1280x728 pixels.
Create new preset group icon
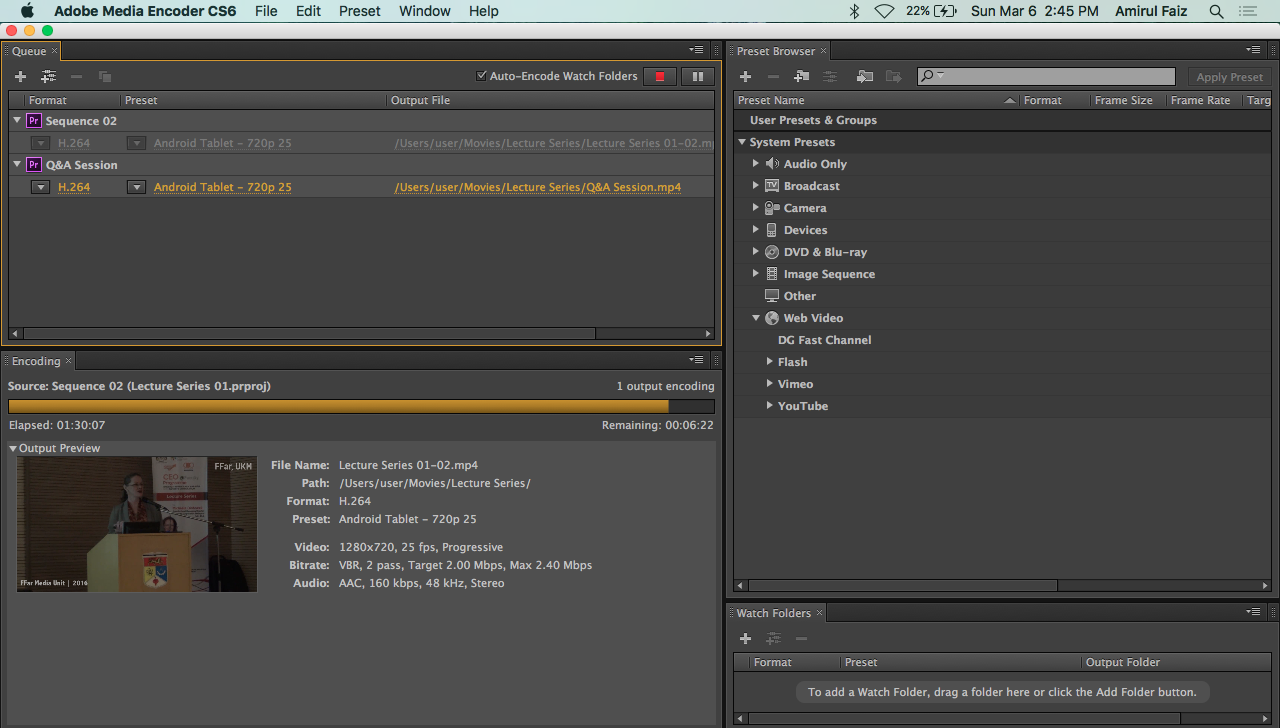(x=801, y=76)
